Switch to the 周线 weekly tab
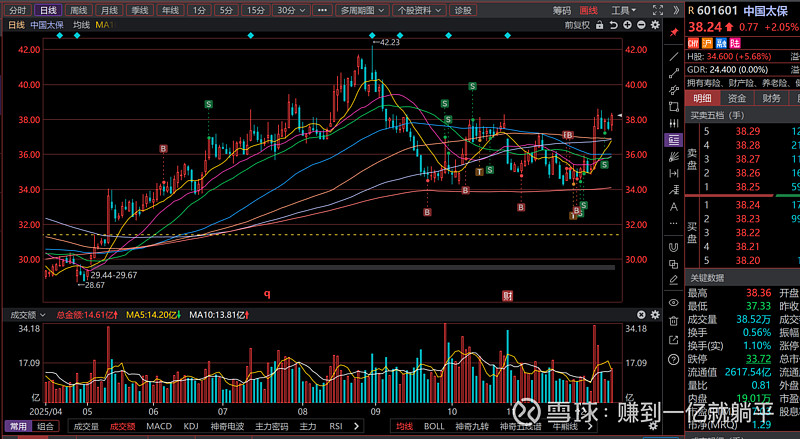This screenshot has width=800, height=439. 77,9
